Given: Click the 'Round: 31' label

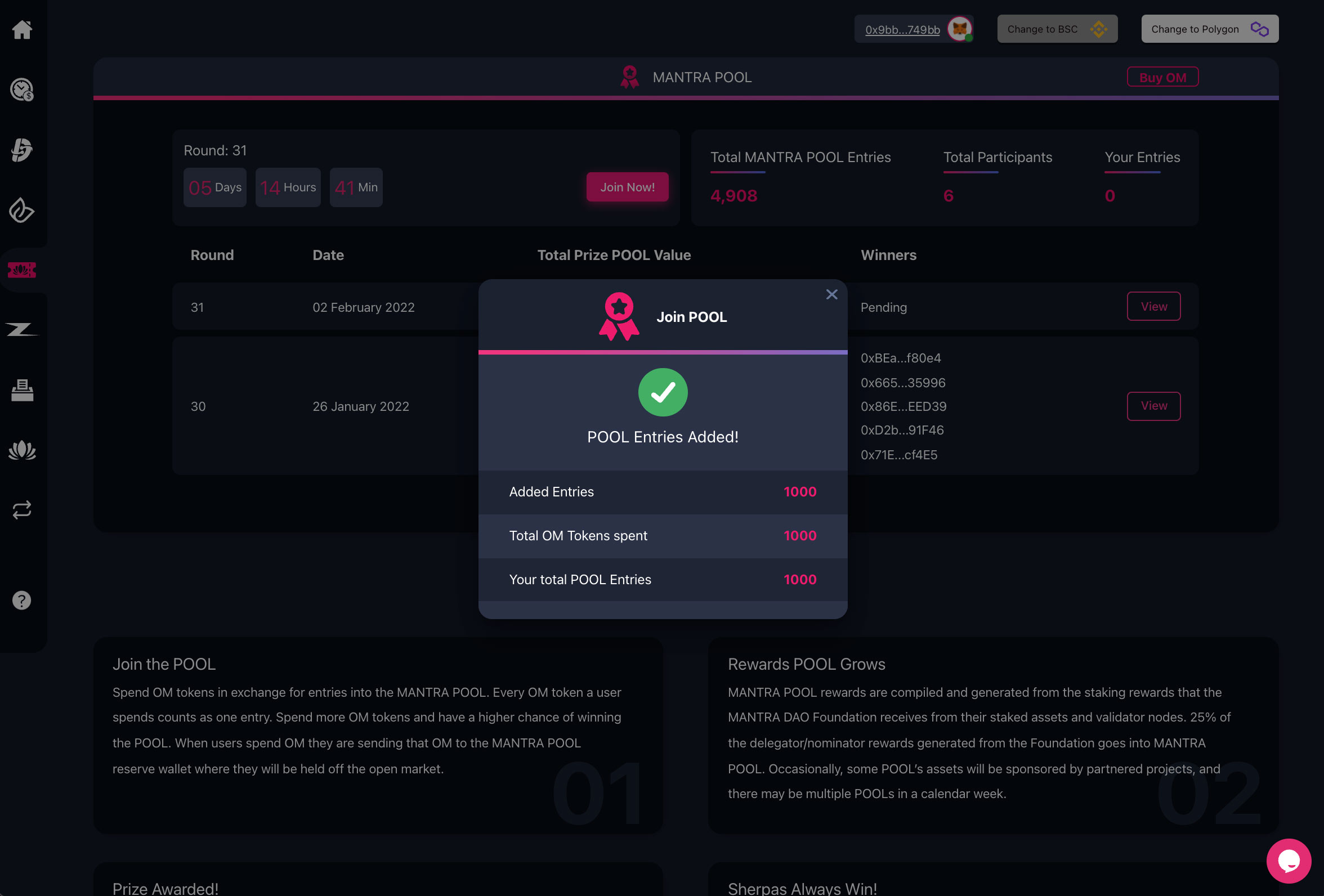Looking at the screenshot, I should tap(216, 150).
